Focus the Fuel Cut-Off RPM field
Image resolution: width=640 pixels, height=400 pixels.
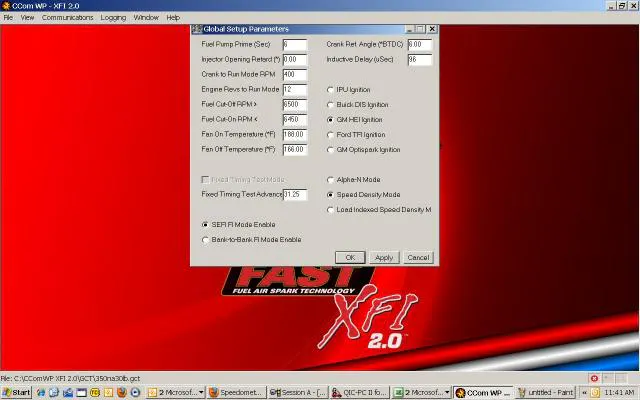(294, 105)
